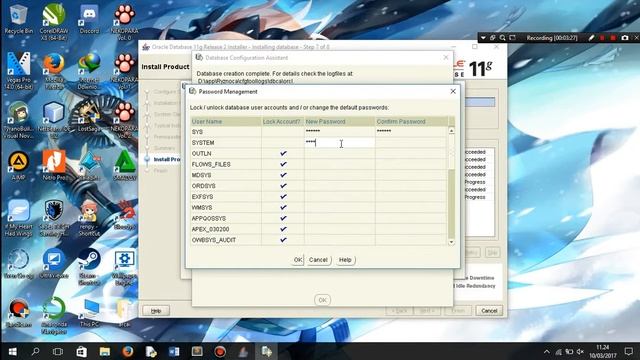
Task: Open Microsoft Store from taskbar
Action: pos(81,351)
